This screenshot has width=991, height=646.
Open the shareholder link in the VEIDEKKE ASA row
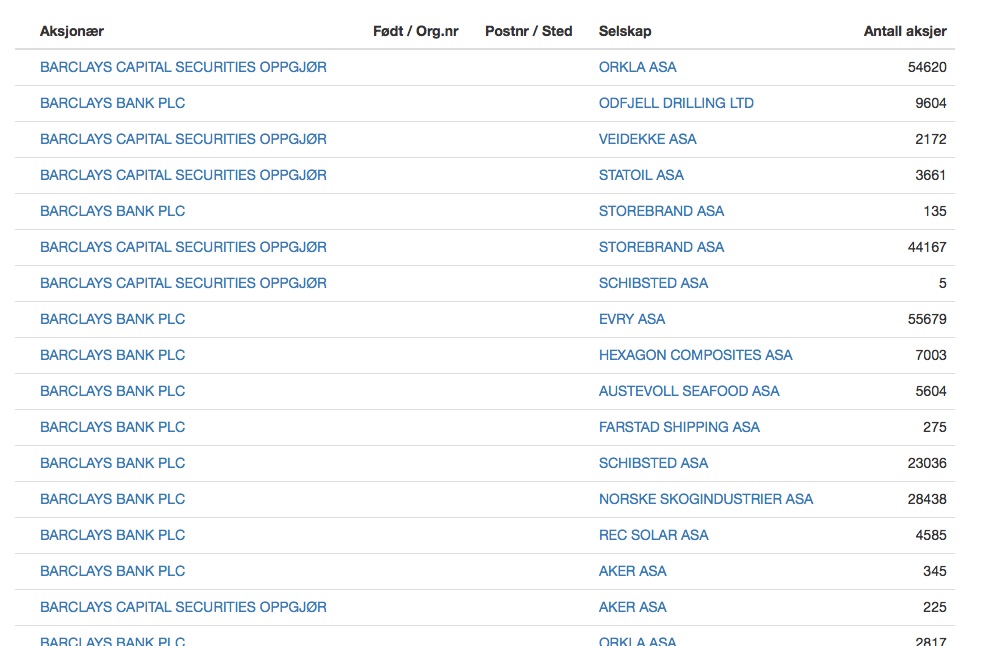click(183, 139)
